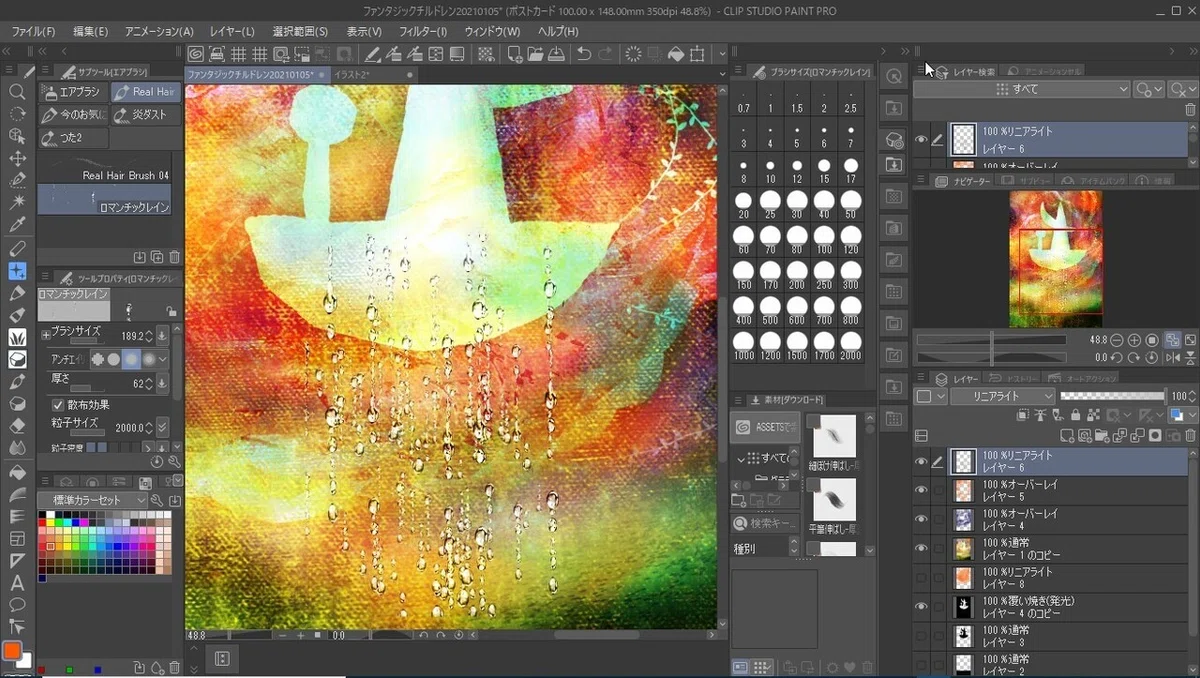This screenshot has width=1200, height=678.
Task: Select the Zoom magnifier tool
Action: [x=17, y=91]
